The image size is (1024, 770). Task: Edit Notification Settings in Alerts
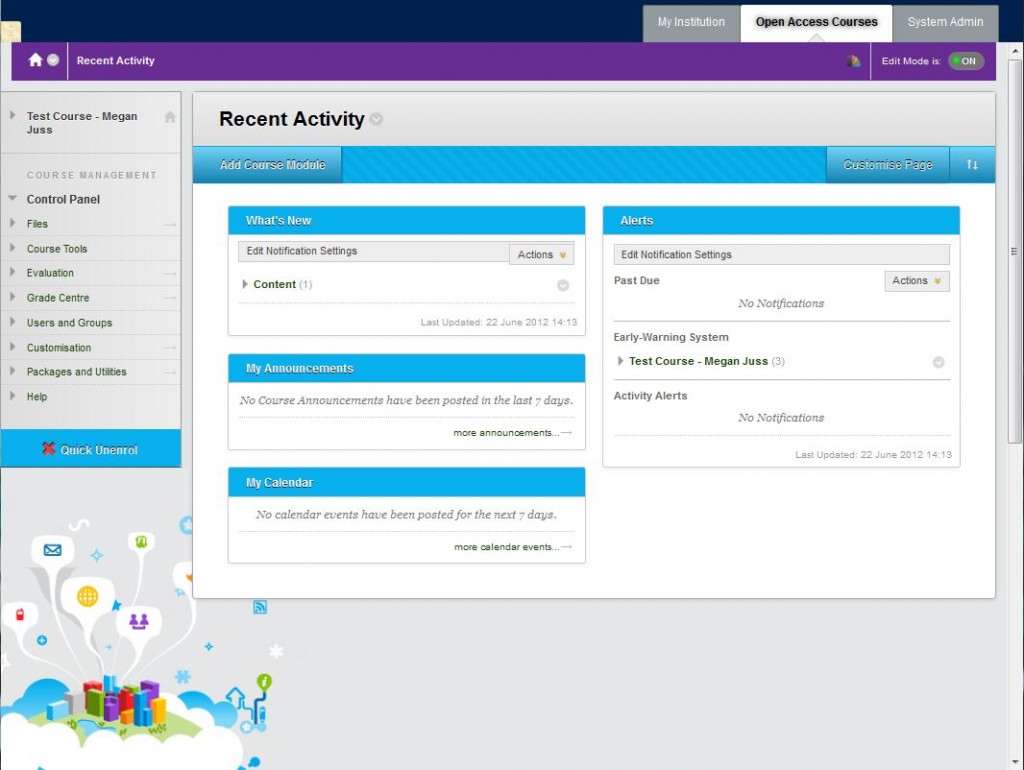coord(676,255)
